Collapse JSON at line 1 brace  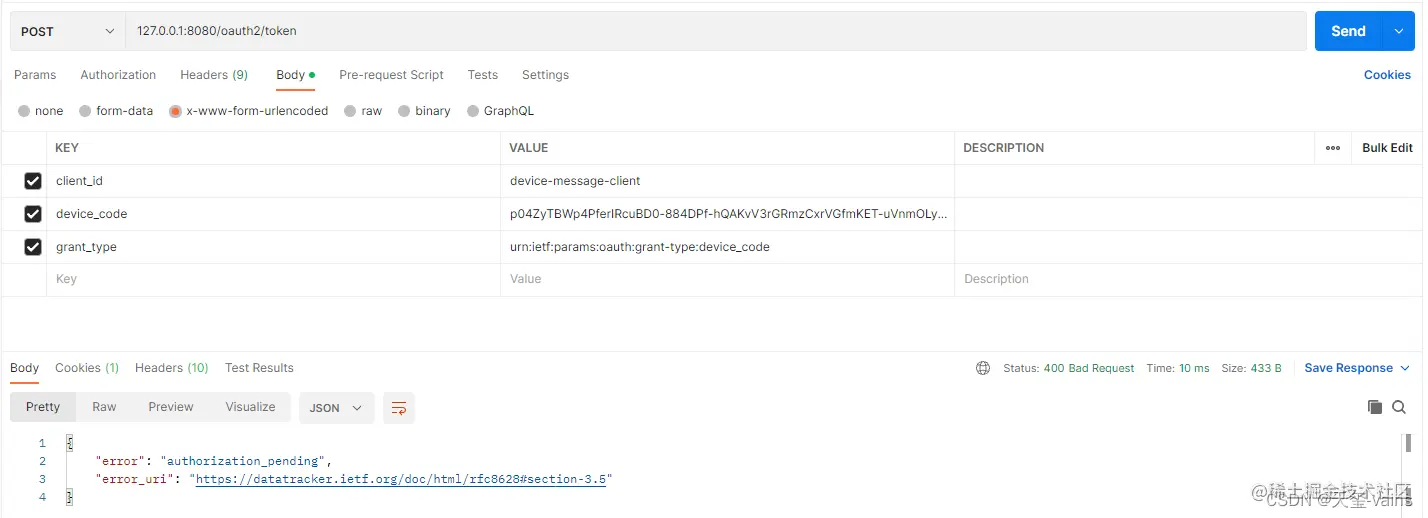pyautogui.click(x=69, y=443)
